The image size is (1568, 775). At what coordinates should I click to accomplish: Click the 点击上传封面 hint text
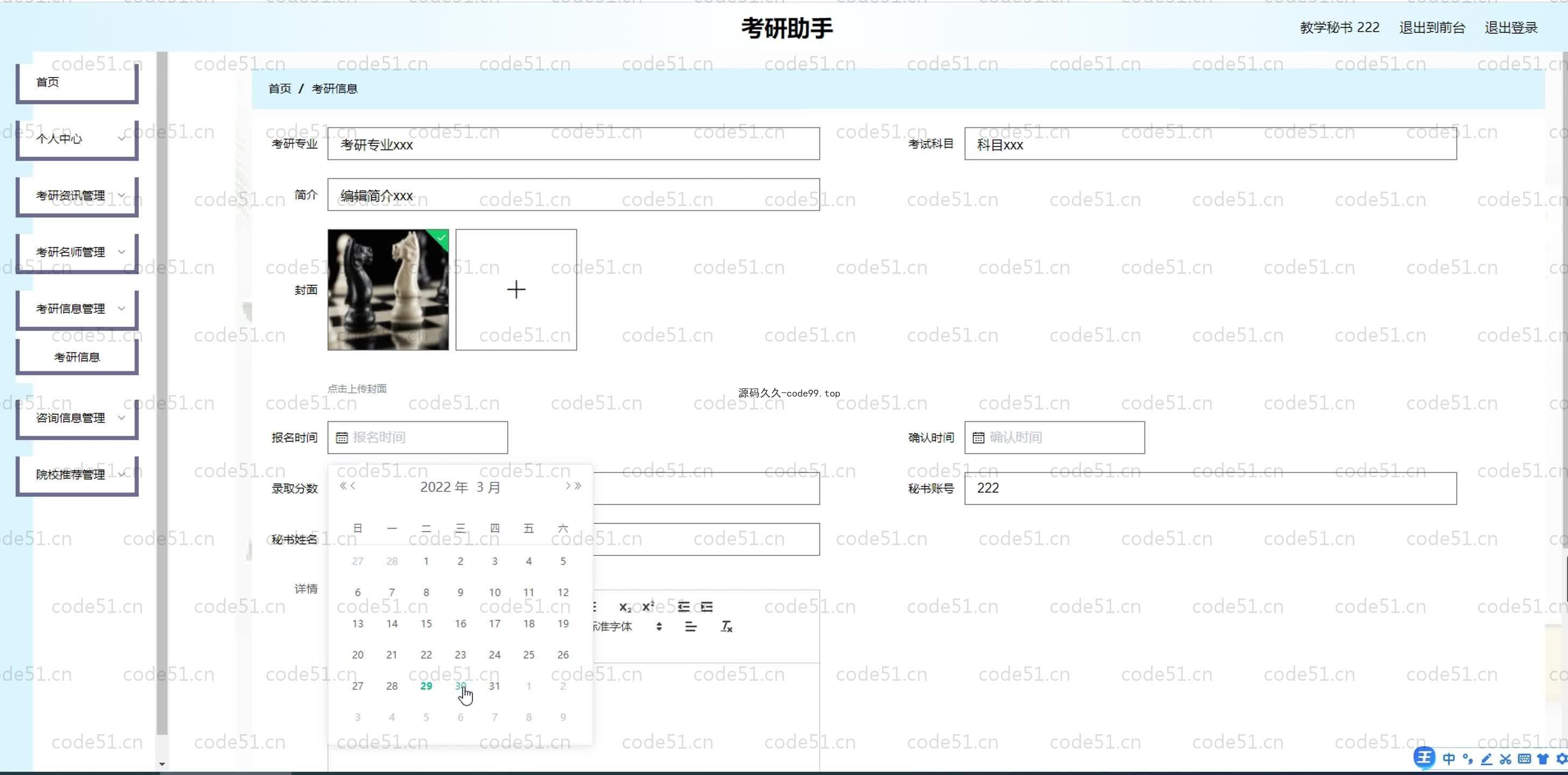tap(357, 389)
